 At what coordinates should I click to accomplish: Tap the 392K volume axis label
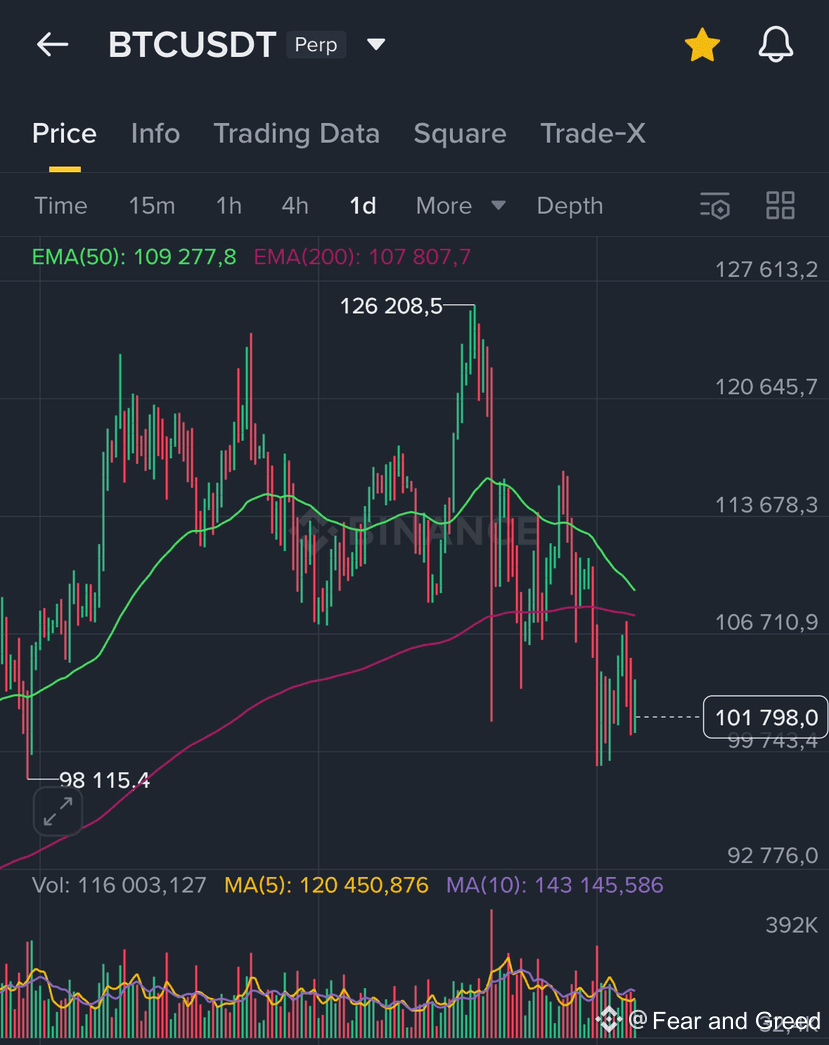point(792,925)
